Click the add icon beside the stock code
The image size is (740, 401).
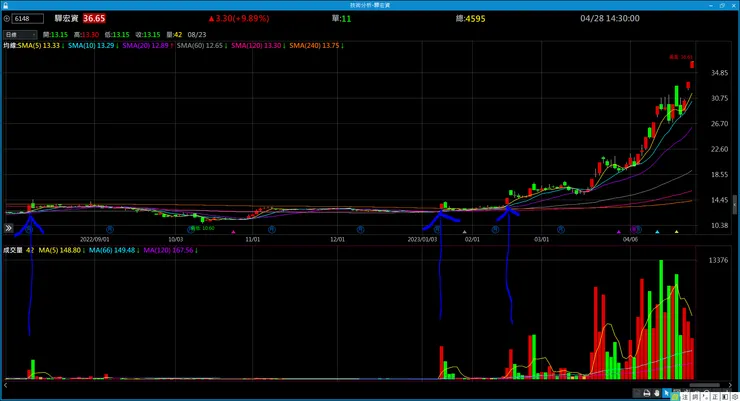pyautogui.click(x=7, y=19)
